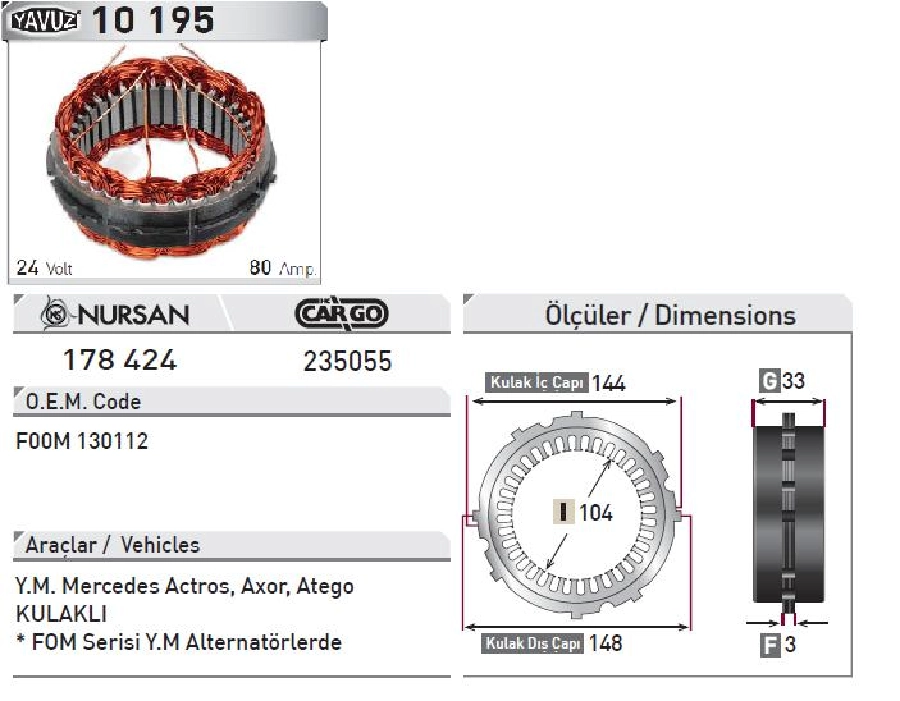Click the 24 Volt rating
Screen dimensions: 900x701
point(44,268)
